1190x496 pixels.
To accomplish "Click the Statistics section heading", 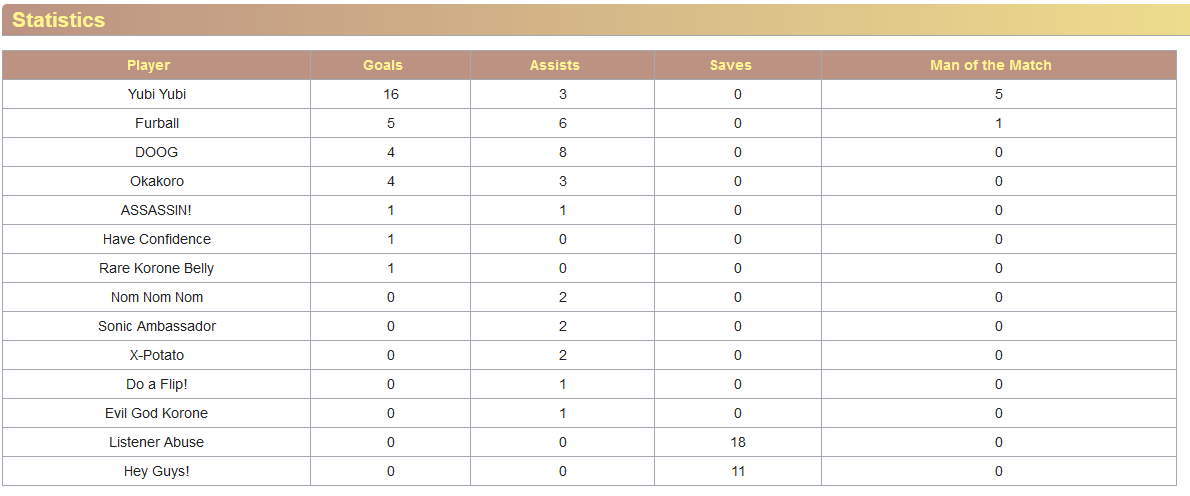I will 58,20.
